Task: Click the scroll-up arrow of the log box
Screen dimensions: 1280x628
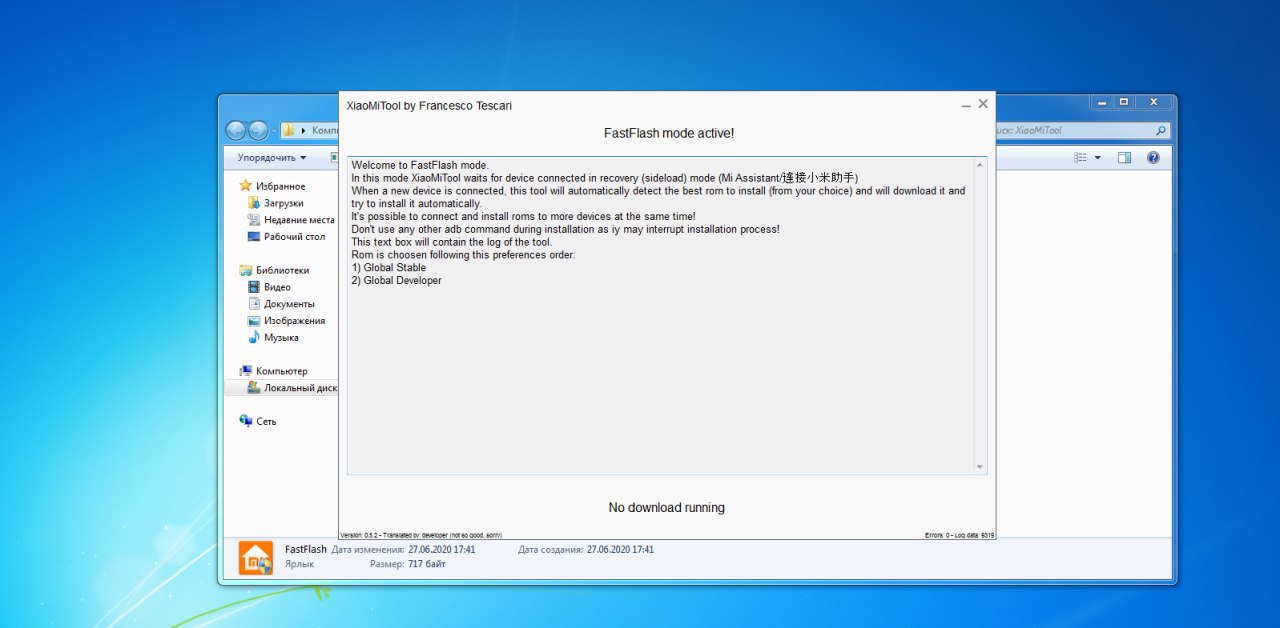Action: 980,164
